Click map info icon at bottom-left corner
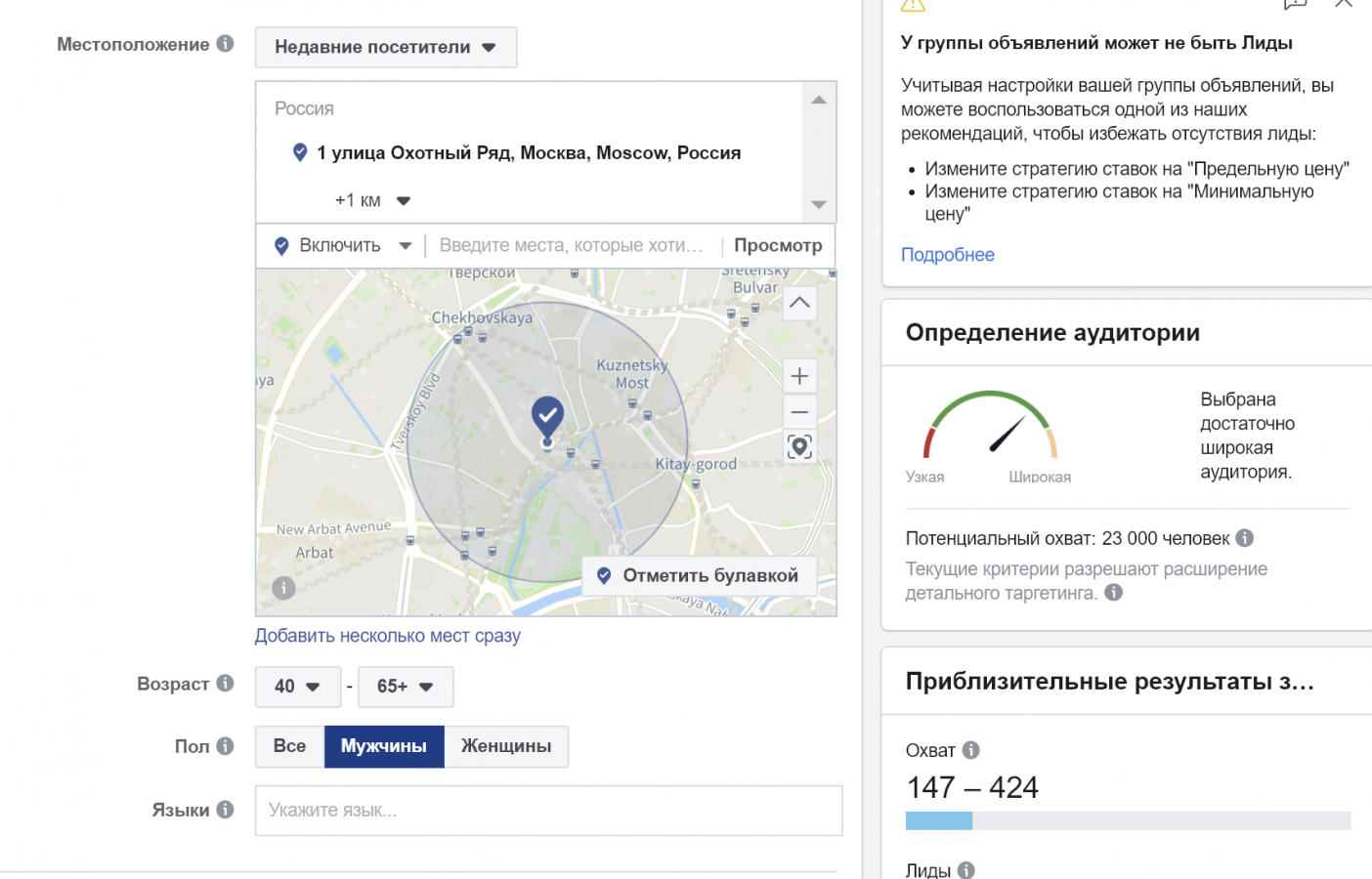Image resolution: width=1372 pixels, height=879 pixels. (283, 588)
